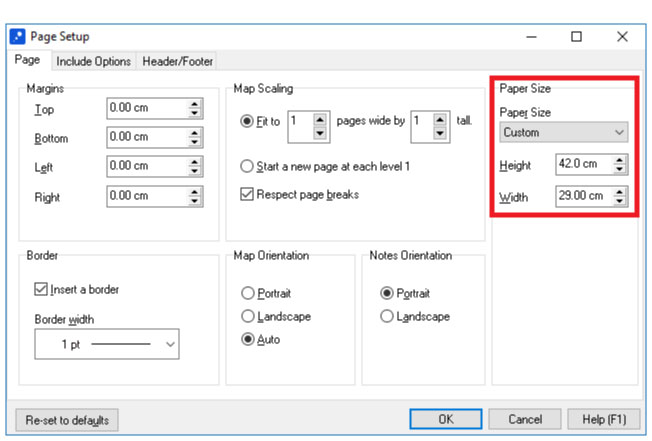Image resolution: width=652 pixels, height=441 pixels.
Task: Decrease paper Width with its down arrow
Action: point(620,201)
